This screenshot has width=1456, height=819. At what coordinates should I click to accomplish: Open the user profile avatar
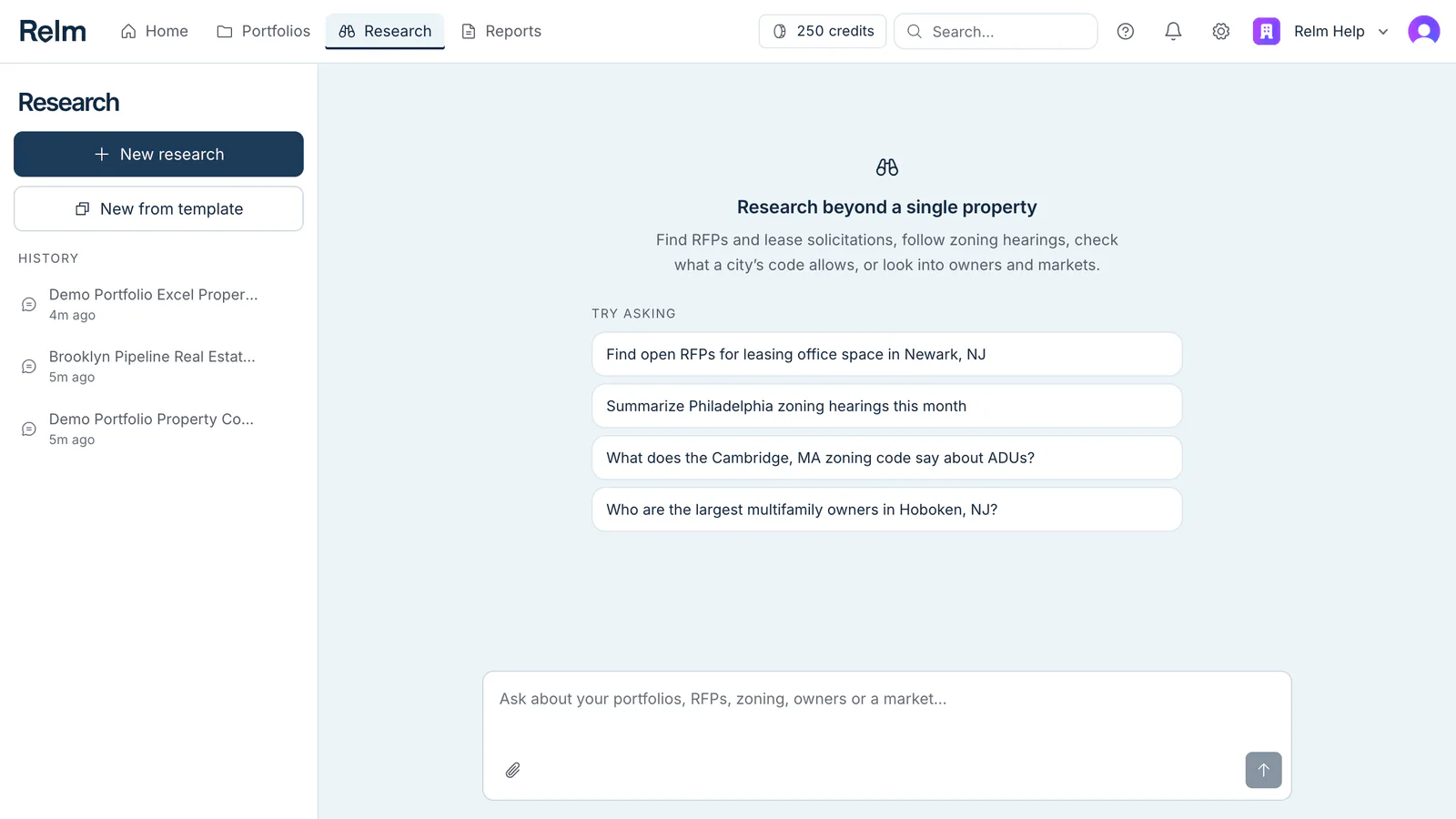1424,31
